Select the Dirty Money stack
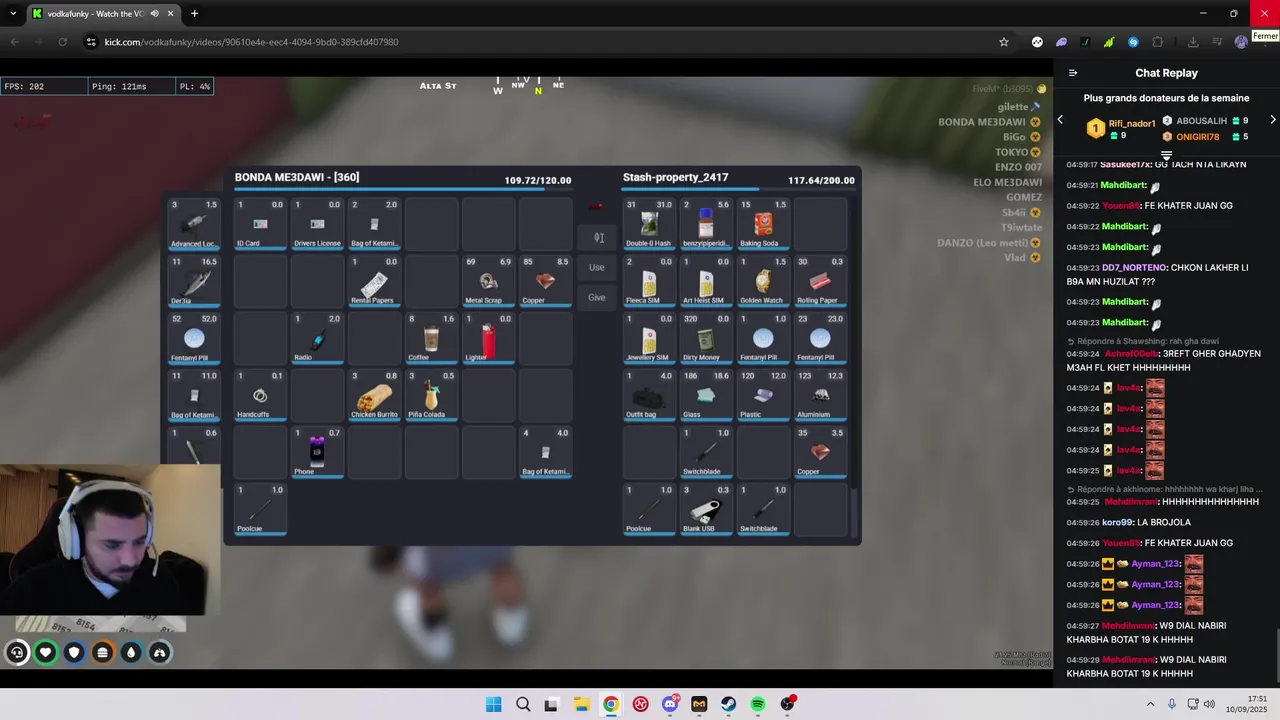 [x=706, y=337]
